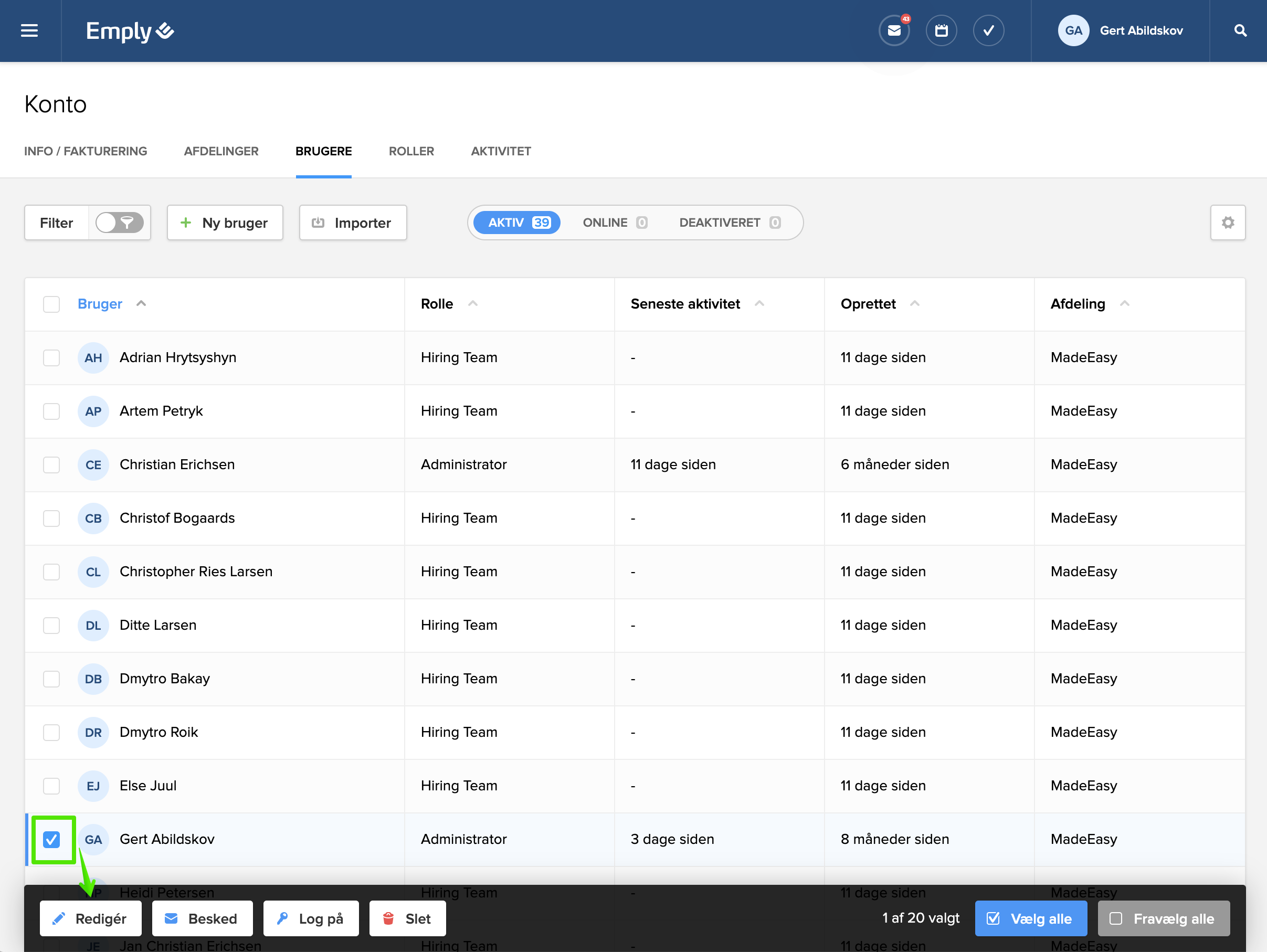Click the Log på key button

(x=310, y=918)
